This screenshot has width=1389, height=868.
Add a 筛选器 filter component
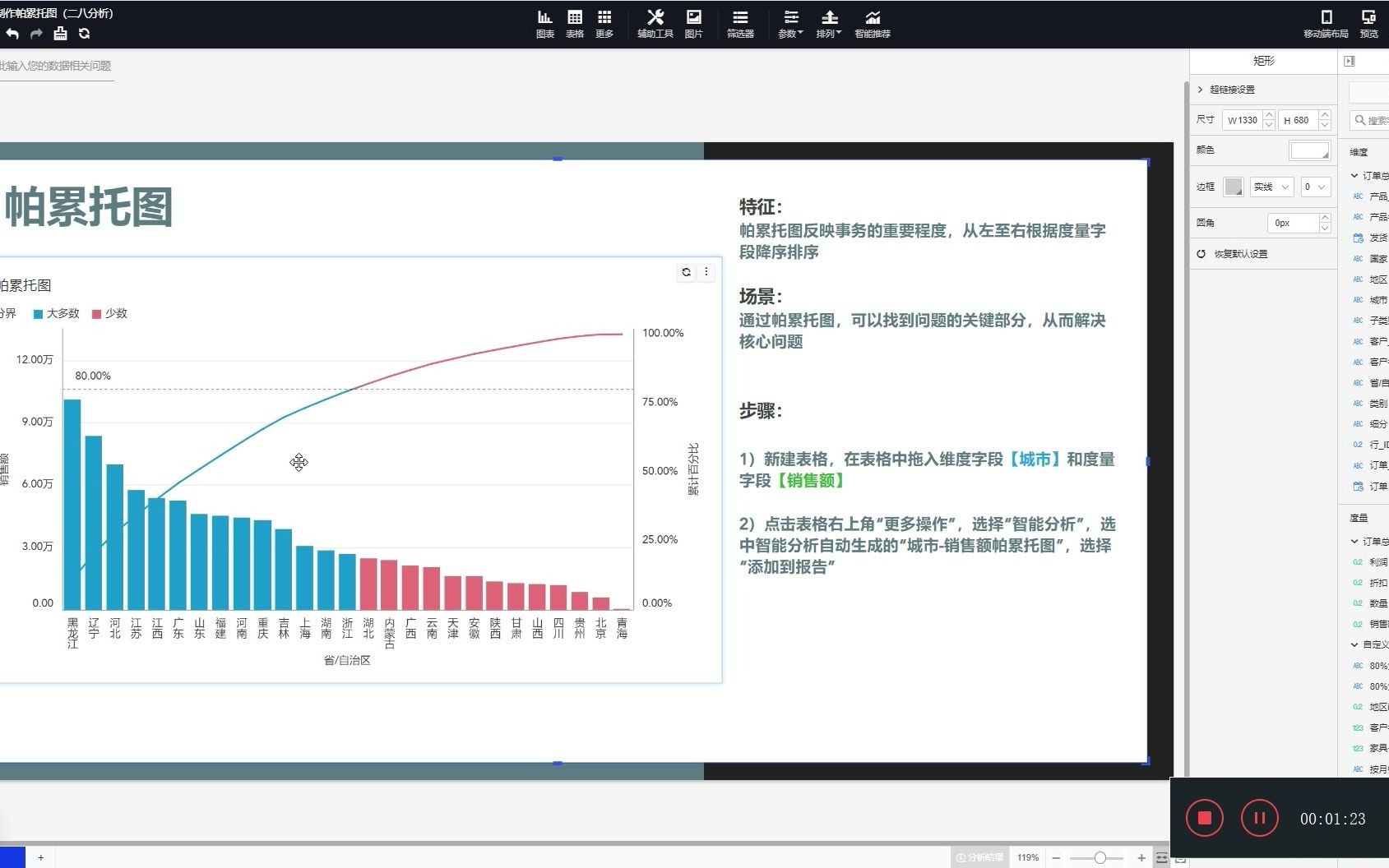[740, 24]
